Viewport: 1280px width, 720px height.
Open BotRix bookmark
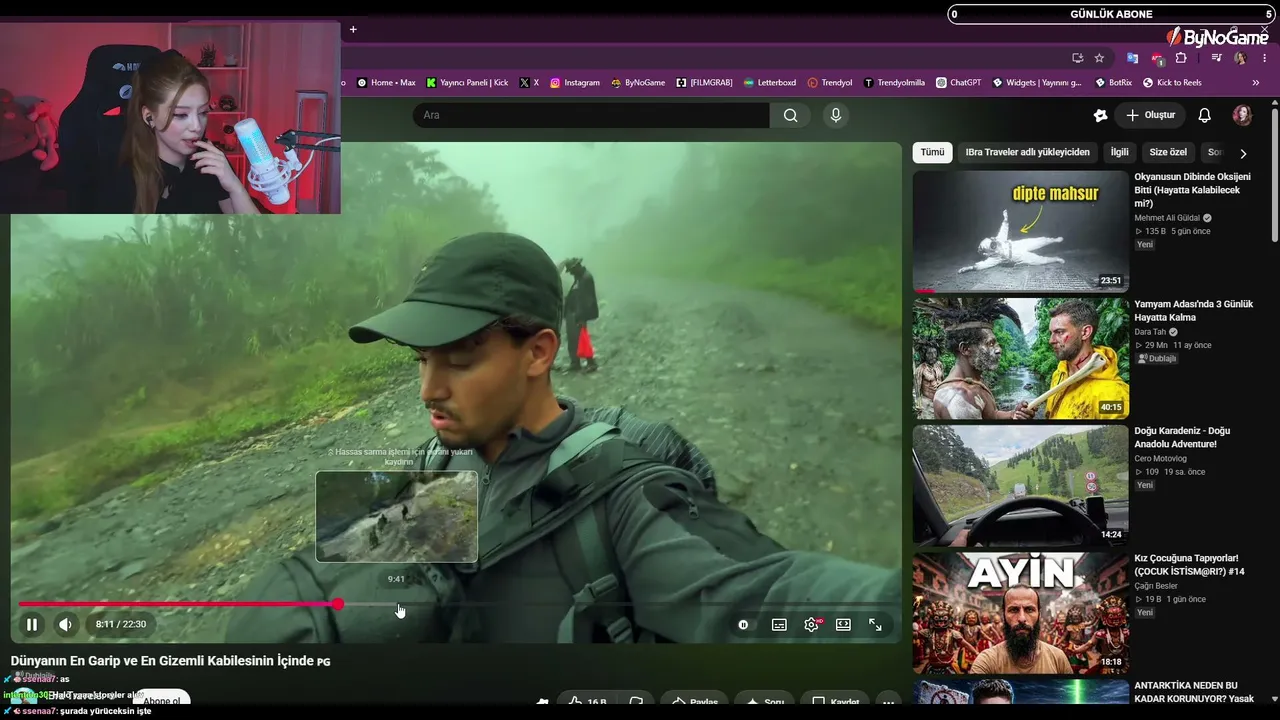click(1114, 83)
